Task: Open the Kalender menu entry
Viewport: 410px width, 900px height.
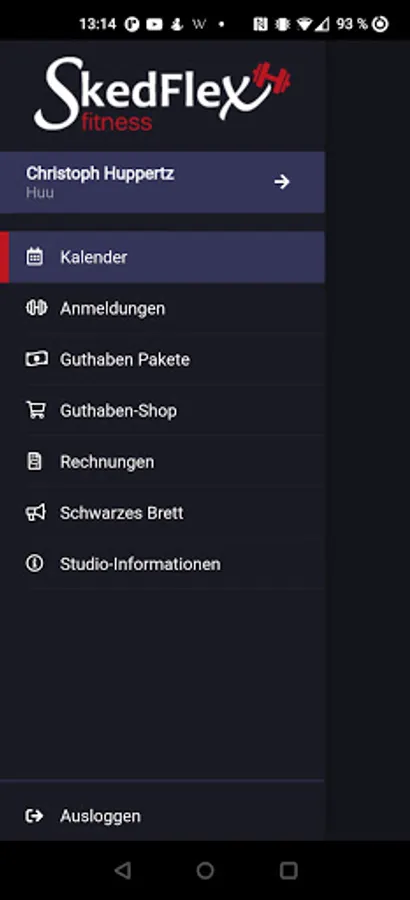Action: coord(163,257)
